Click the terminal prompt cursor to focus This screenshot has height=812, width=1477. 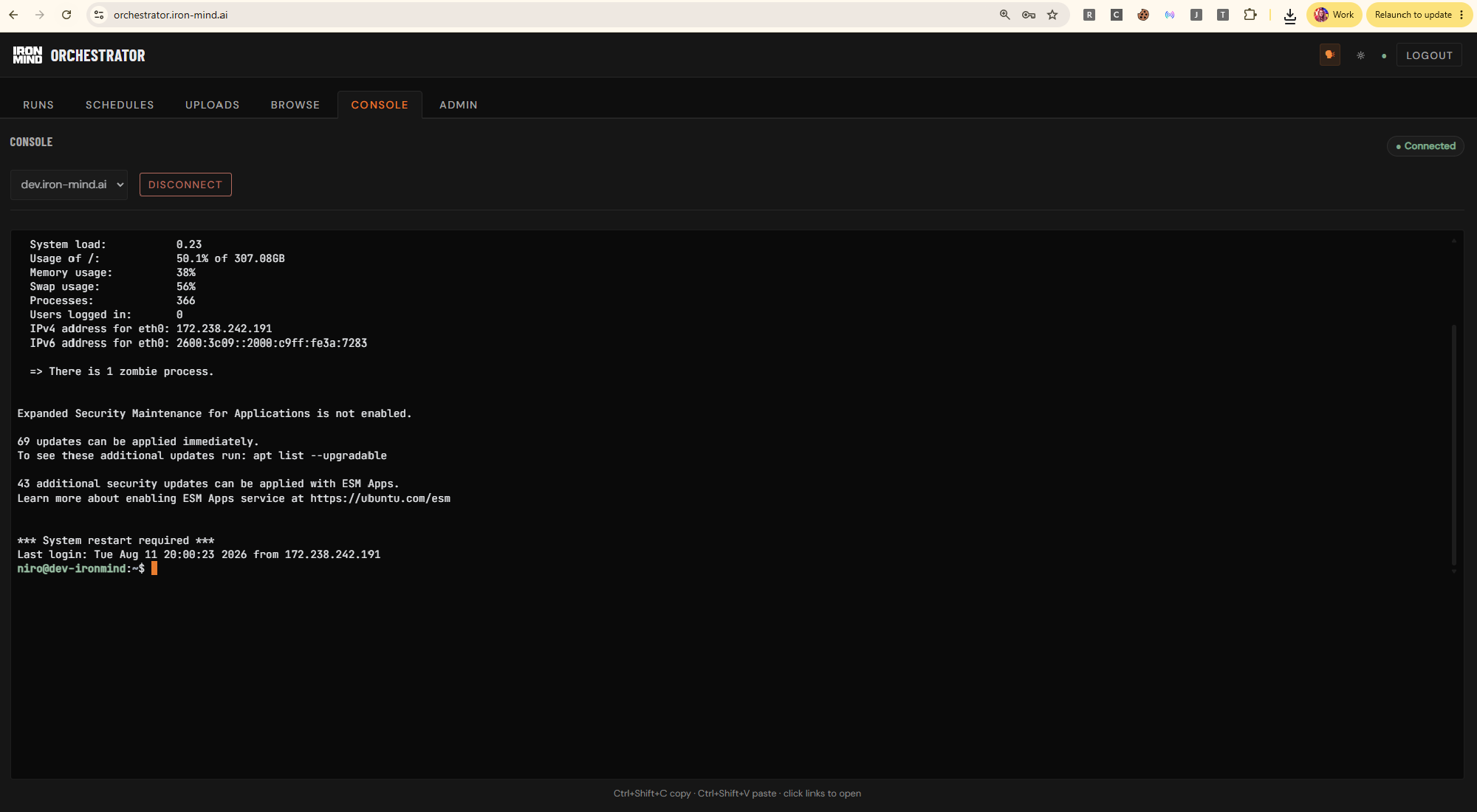(154, 568)
